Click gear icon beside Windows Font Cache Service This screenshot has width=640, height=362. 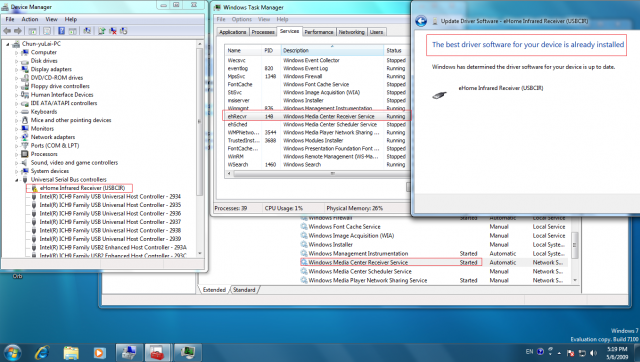tap(304, 227)
